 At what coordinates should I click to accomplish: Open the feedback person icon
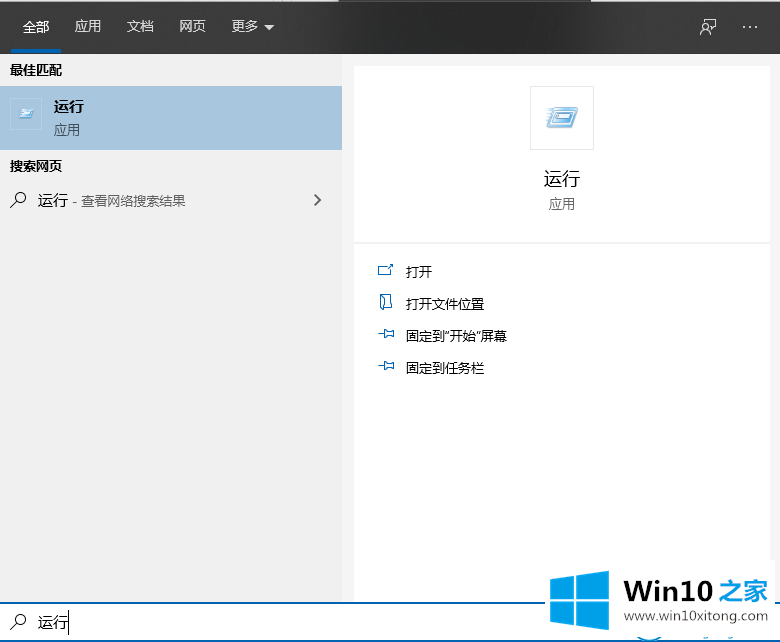pos(708,27)
